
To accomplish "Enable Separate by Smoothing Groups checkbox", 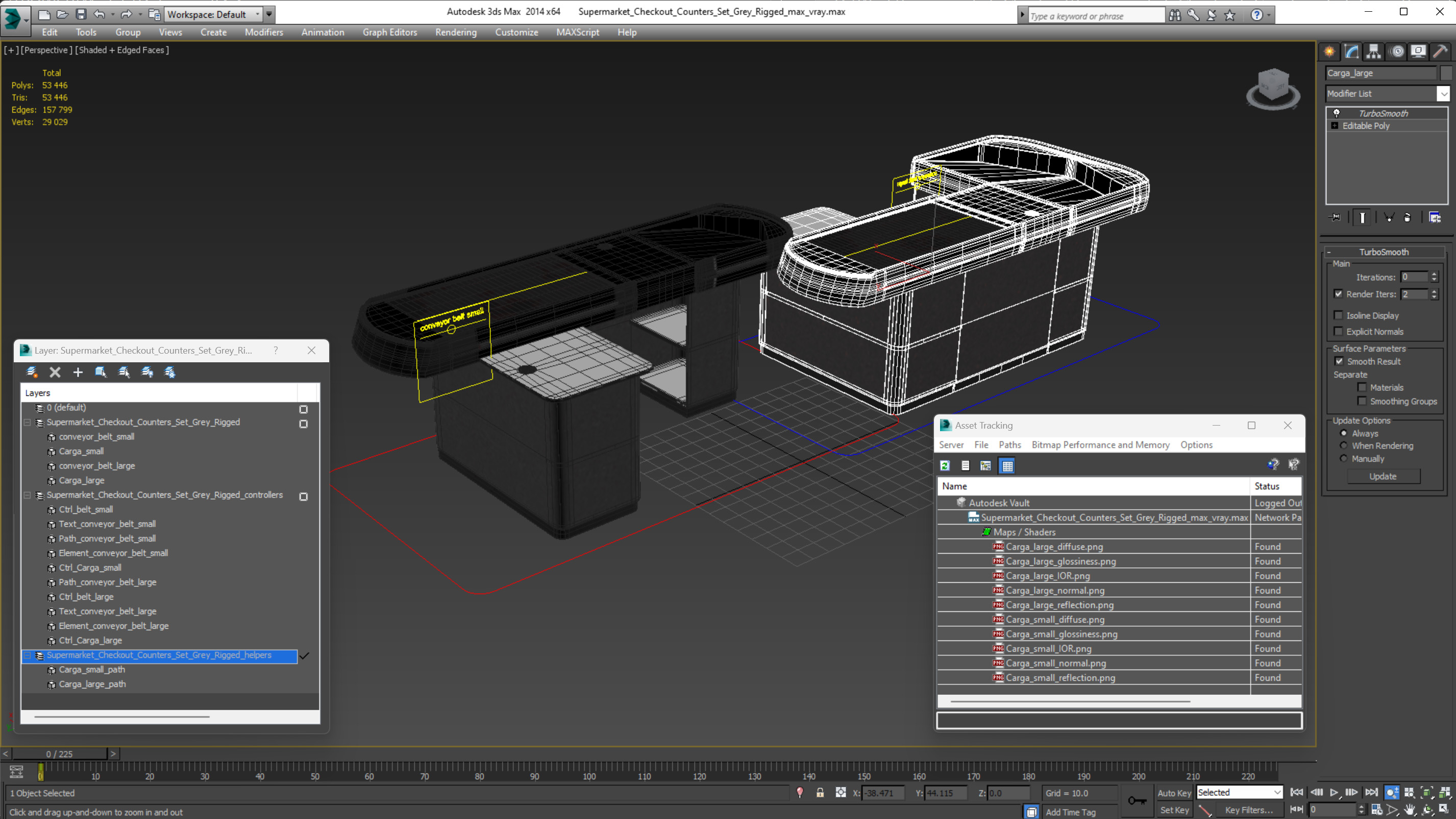I will (x=1362, y=401).
